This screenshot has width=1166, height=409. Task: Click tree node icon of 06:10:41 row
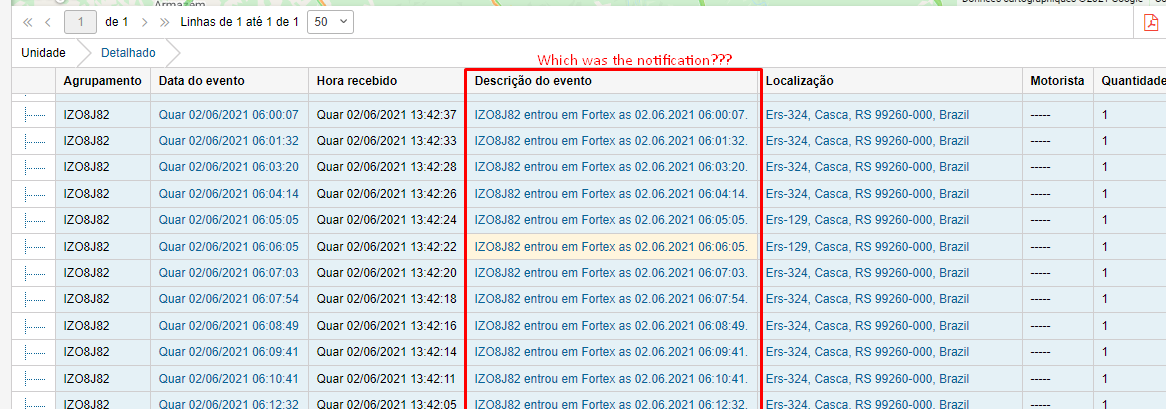(35, 379)
